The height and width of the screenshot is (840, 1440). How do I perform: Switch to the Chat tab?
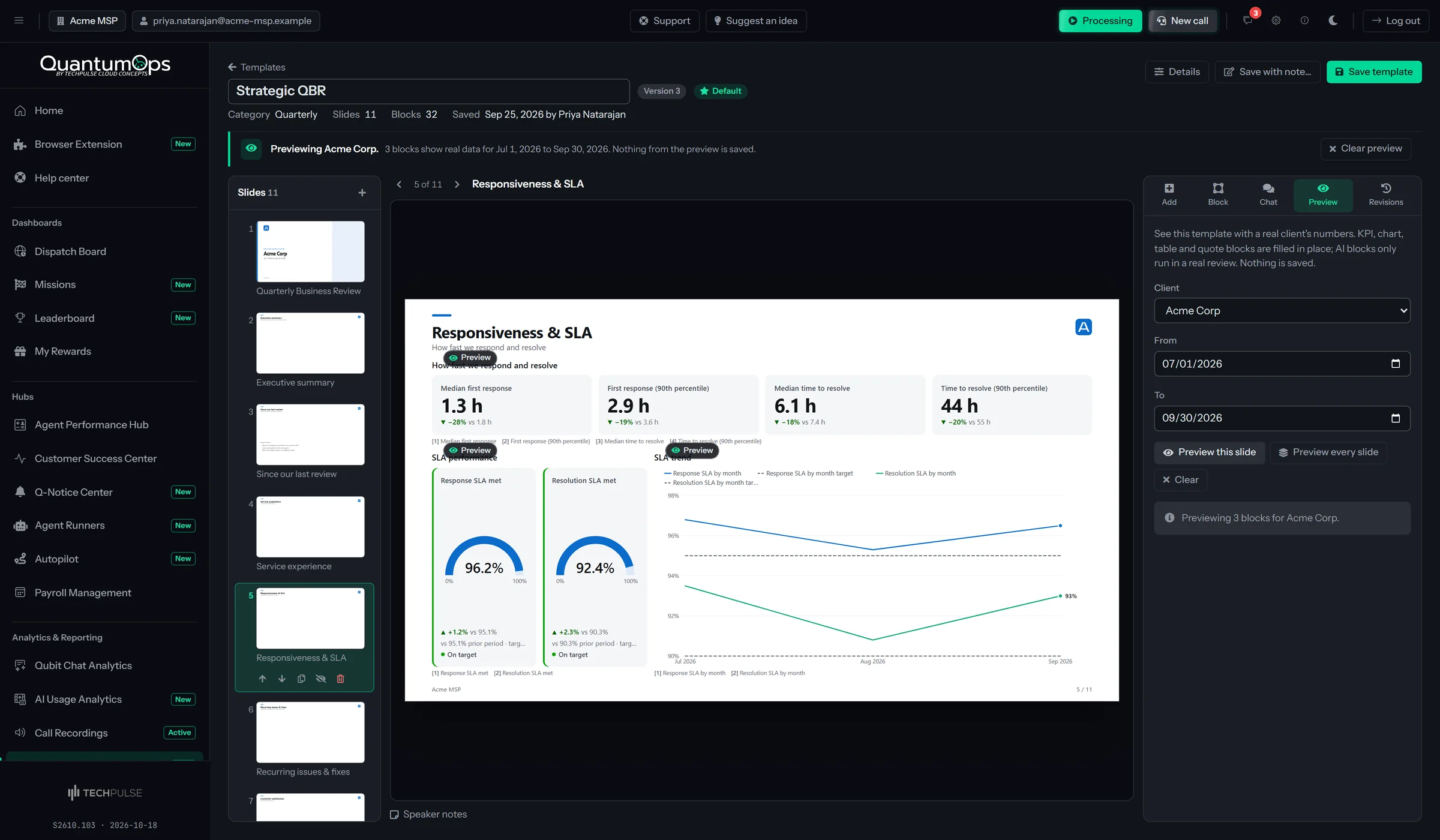click(1268, 195)
